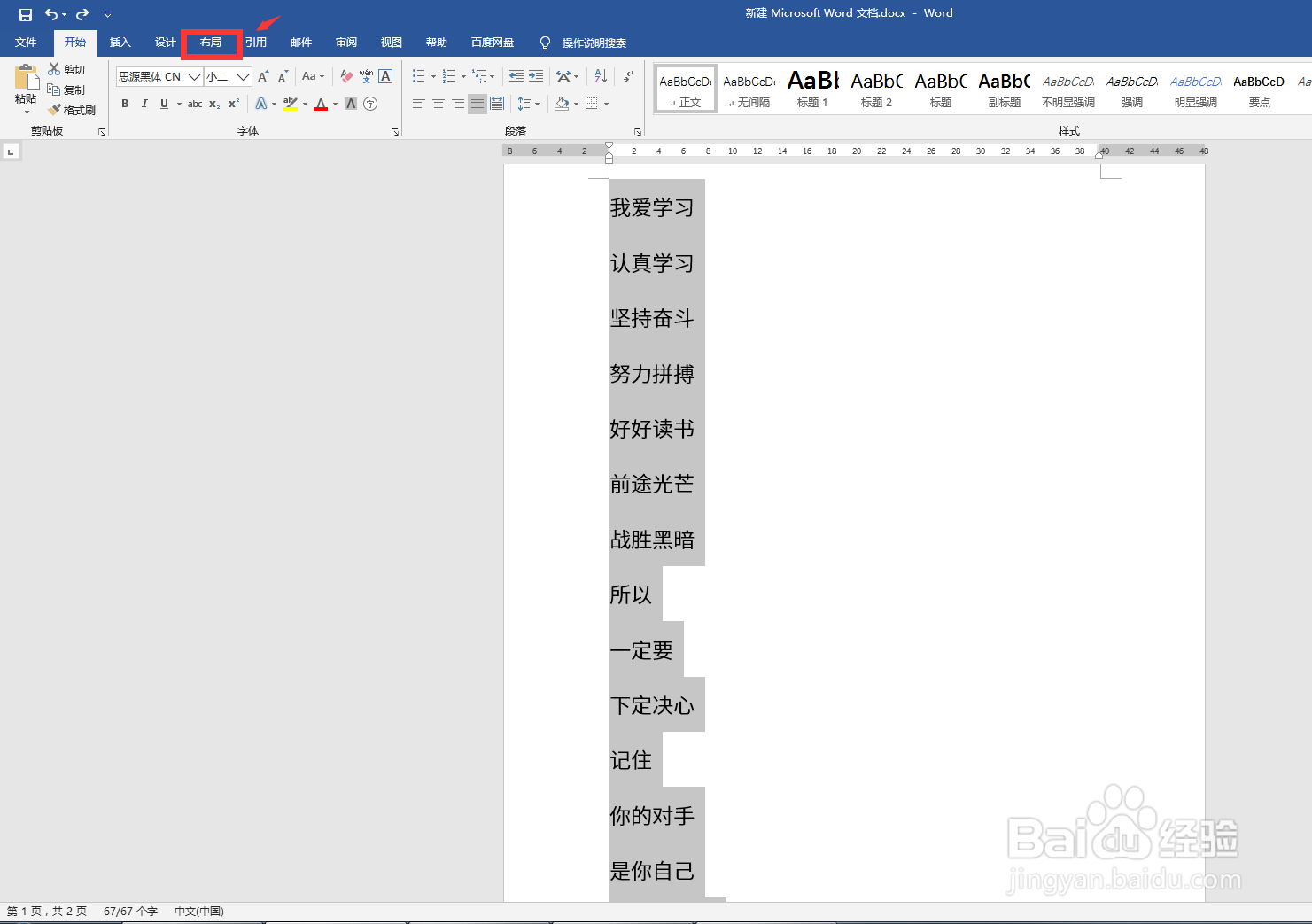Save the document via the floppy icon

pyautogui.click(x=26, y=14)
